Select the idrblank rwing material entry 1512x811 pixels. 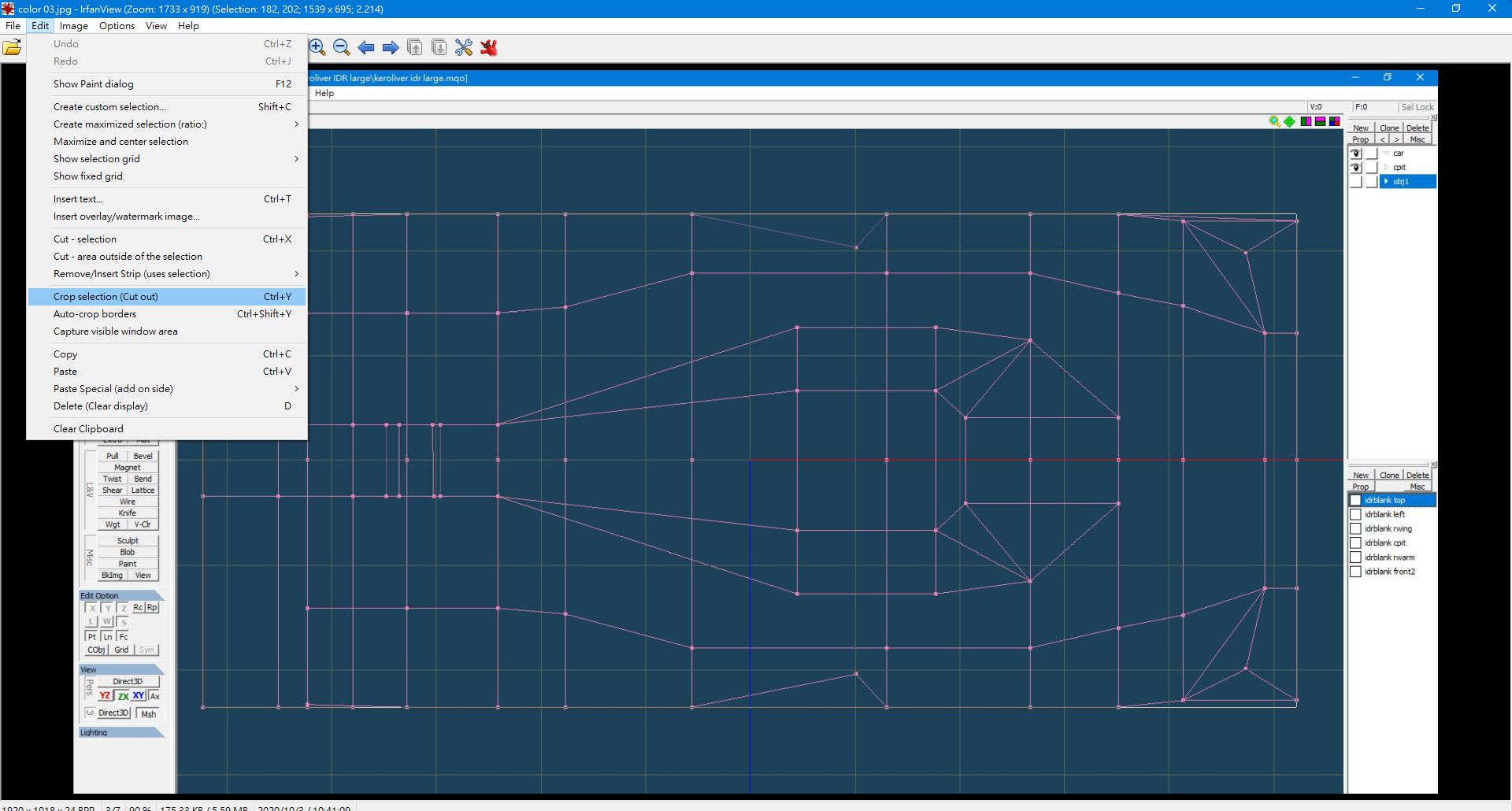coord(1388,529)
